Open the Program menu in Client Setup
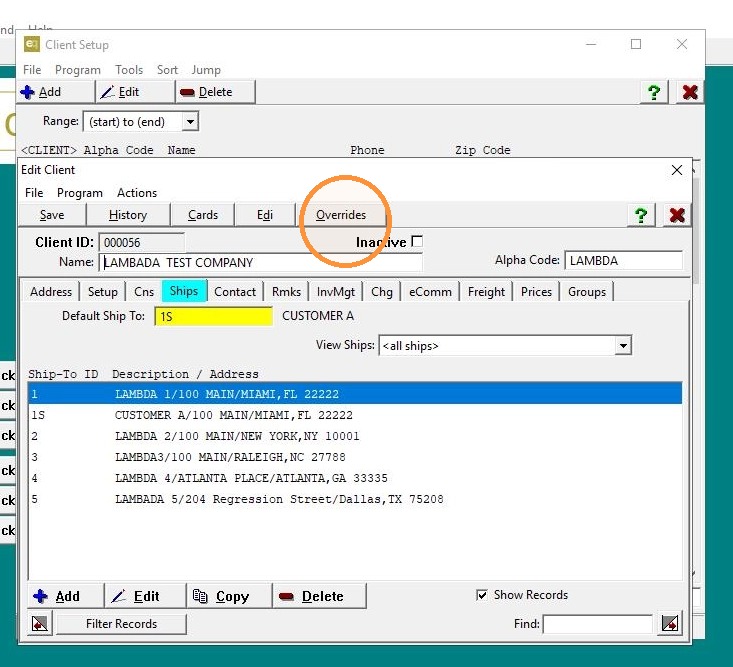Image resolution: width=733 pixels, height=667 pixels. [78, 70]
